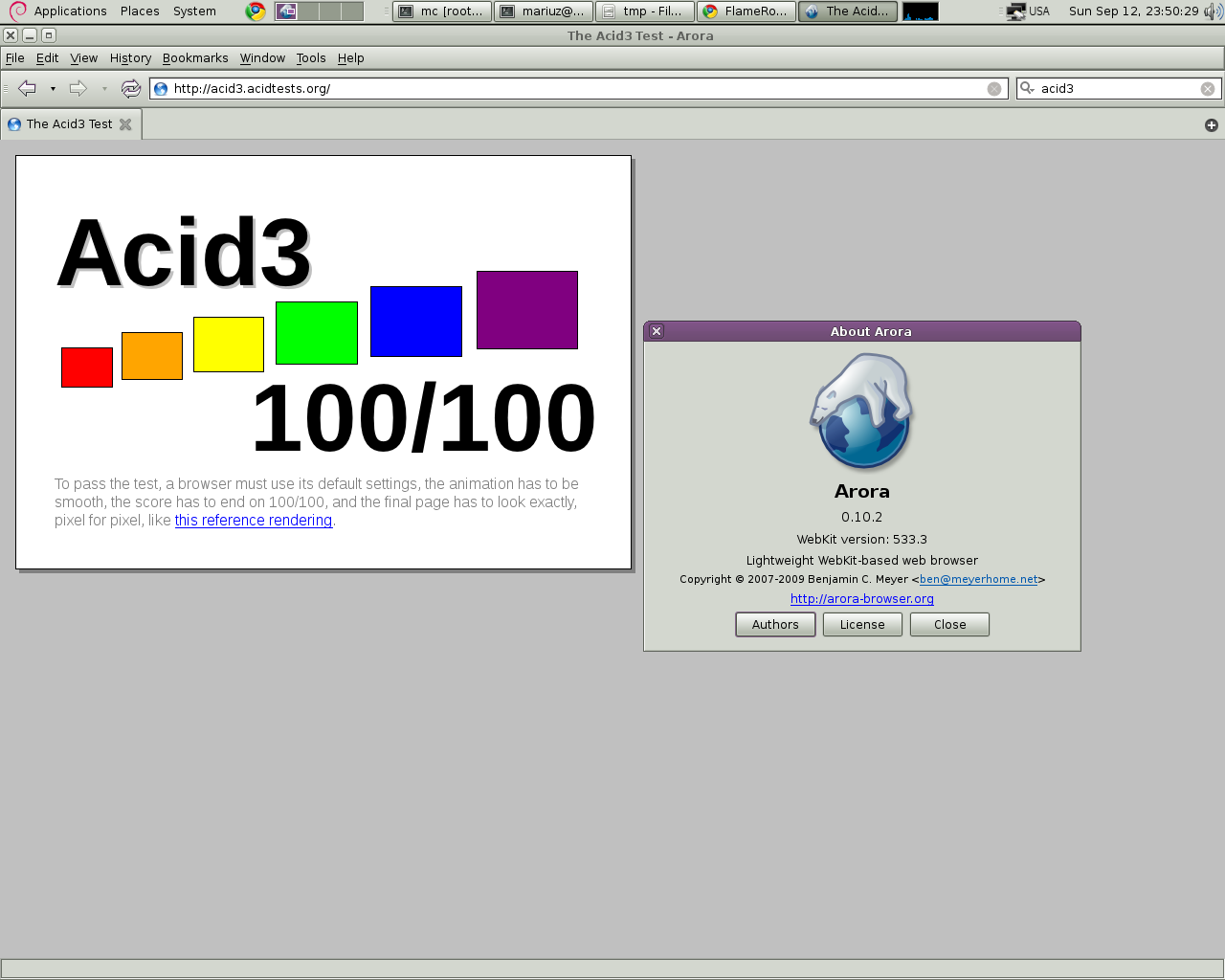The height and width of the screenshot is (980, 1225).
Task: Click the Debian swirl logo icon
Action: (x=17, y=11)
